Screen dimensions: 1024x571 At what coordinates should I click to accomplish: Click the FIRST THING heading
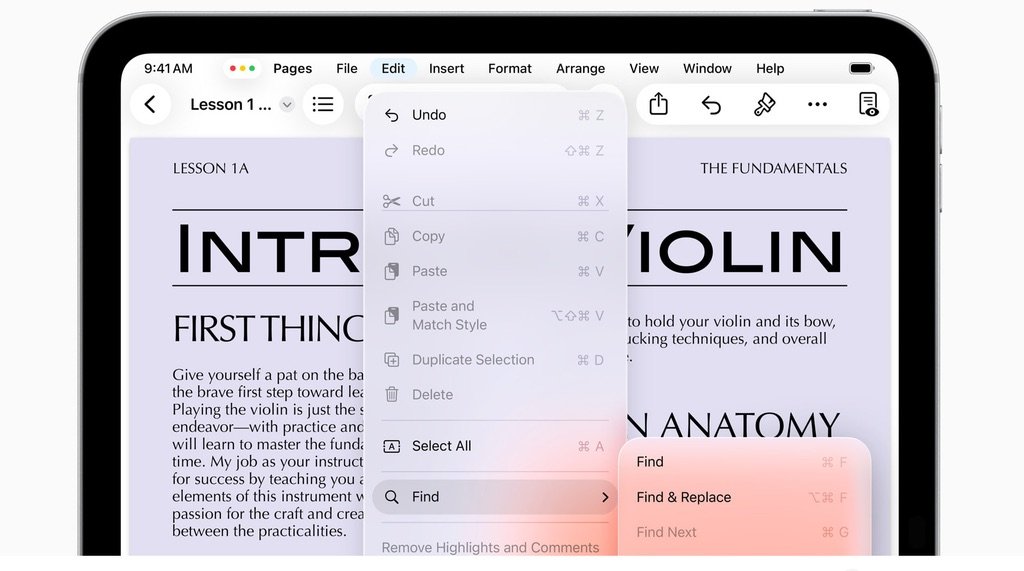268,329
